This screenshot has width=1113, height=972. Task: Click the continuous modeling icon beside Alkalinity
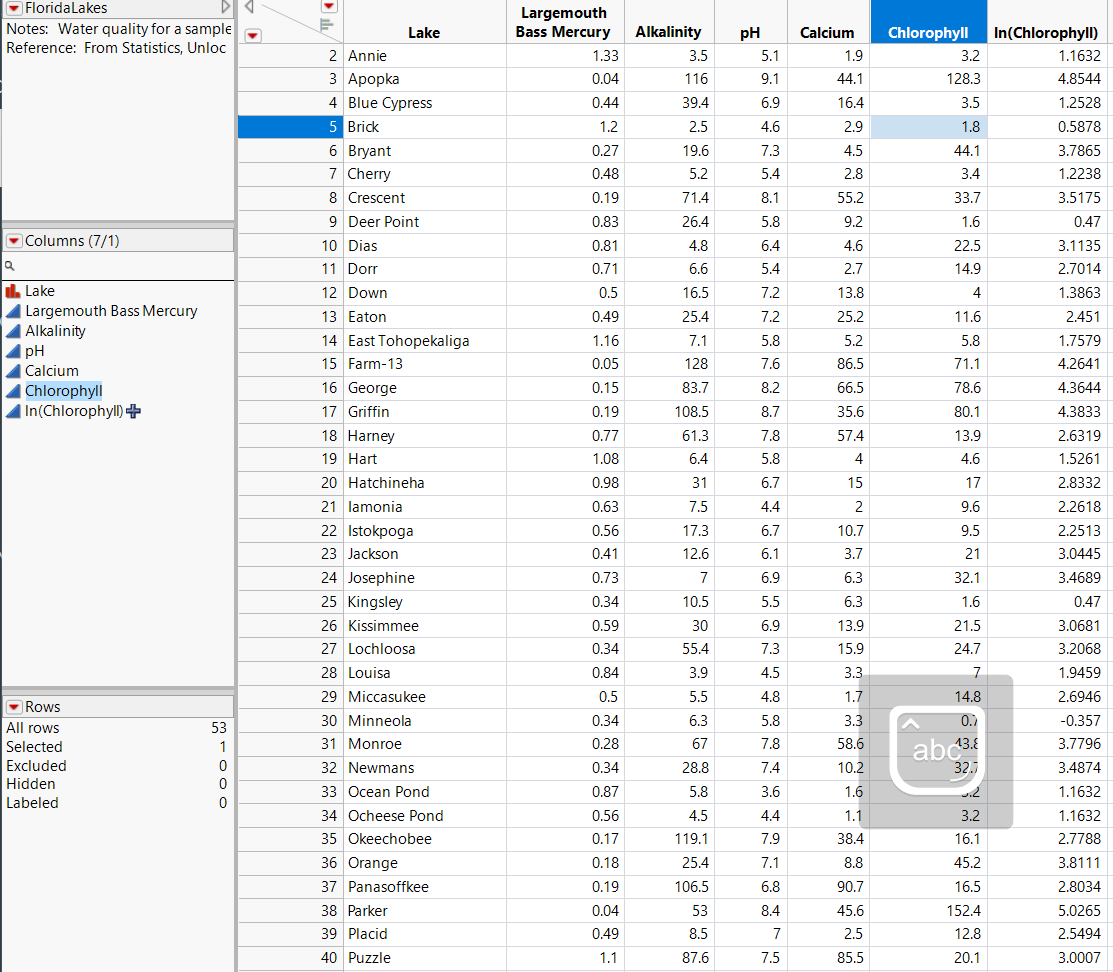12,331
